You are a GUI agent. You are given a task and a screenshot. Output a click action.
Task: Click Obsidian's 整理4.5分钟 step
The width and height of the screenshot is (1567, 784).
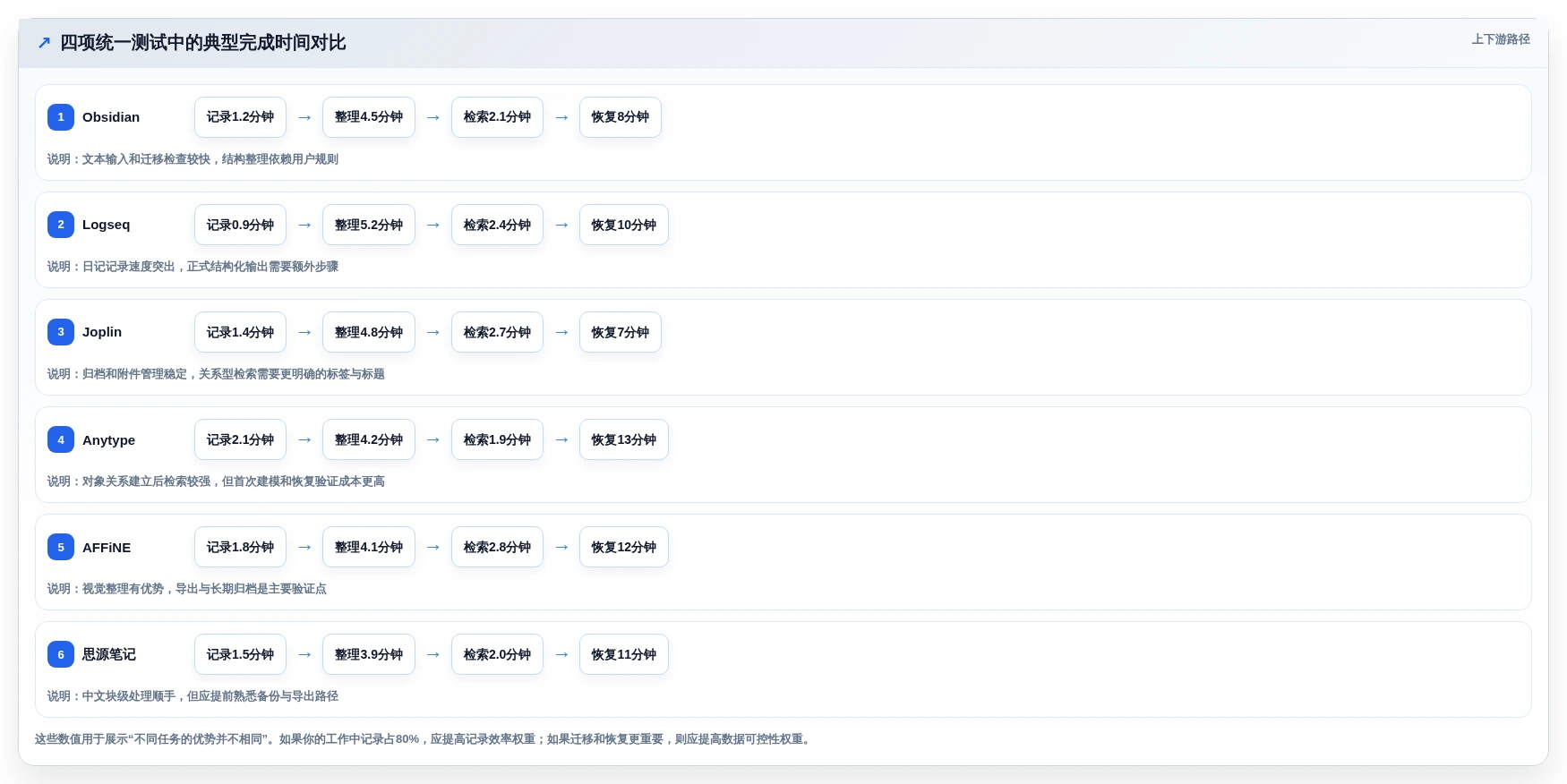(x=369, y=117)
